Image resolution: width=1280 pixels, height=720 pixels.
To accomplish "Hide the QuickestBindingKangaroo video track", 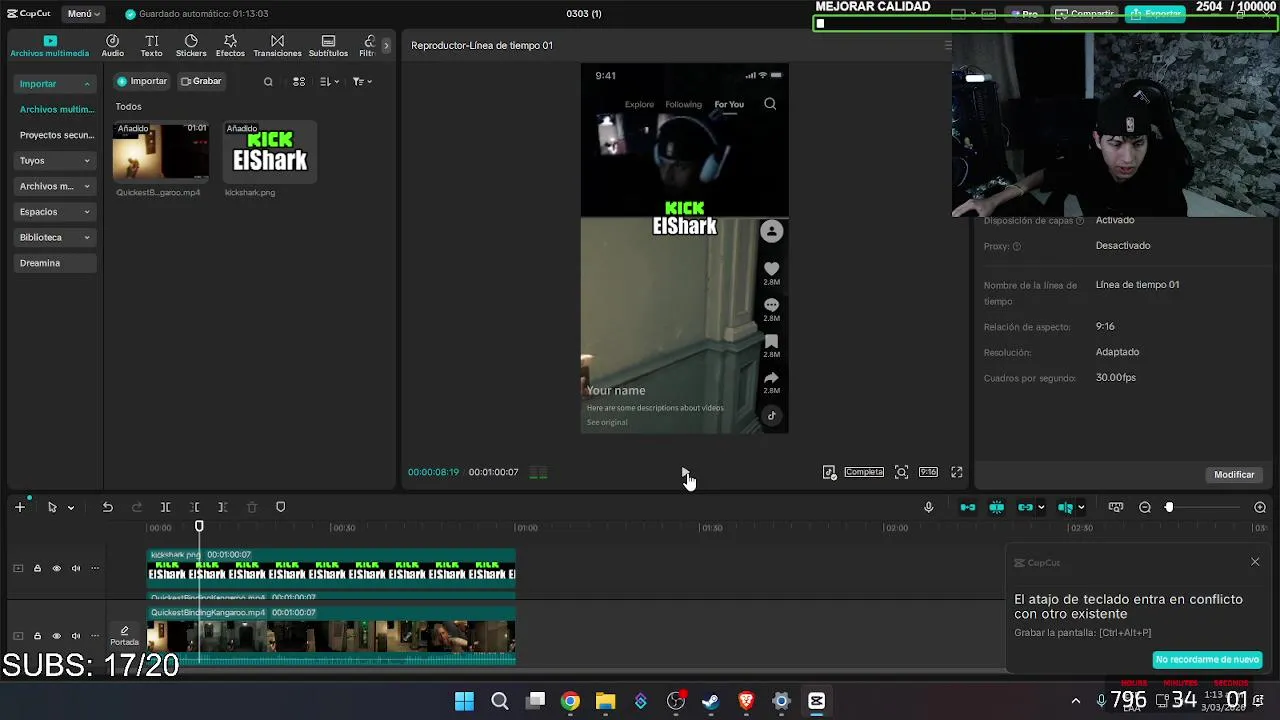I will 56,636.
